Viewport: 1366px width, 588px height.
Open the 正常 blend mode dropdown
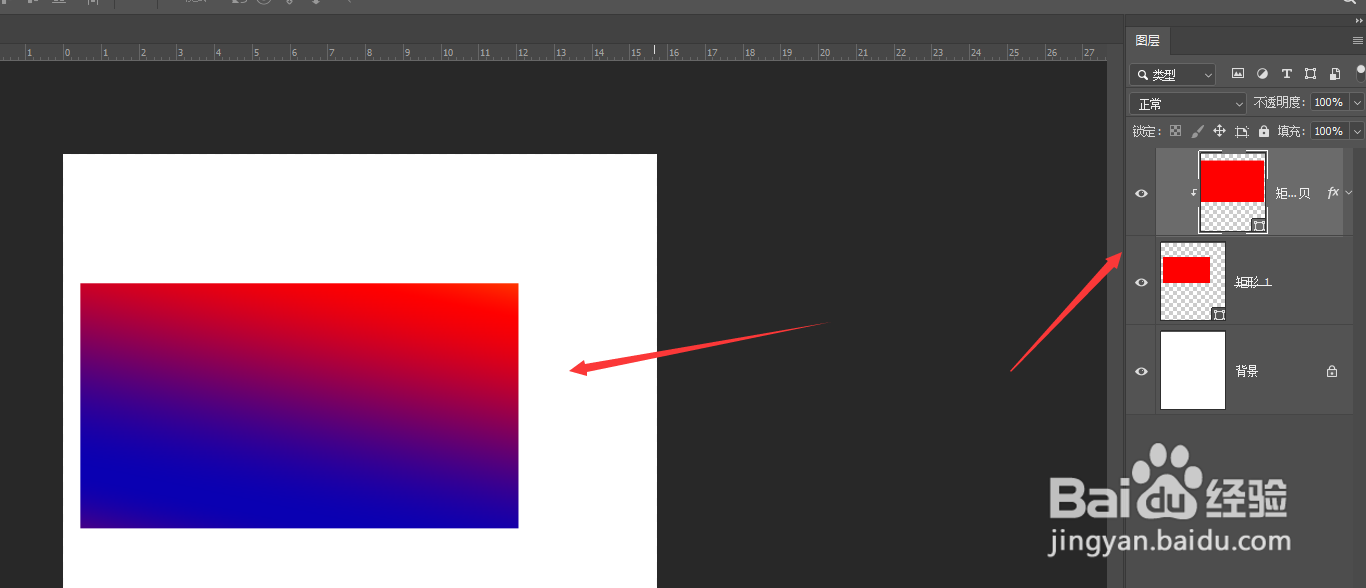point(1188,103)
